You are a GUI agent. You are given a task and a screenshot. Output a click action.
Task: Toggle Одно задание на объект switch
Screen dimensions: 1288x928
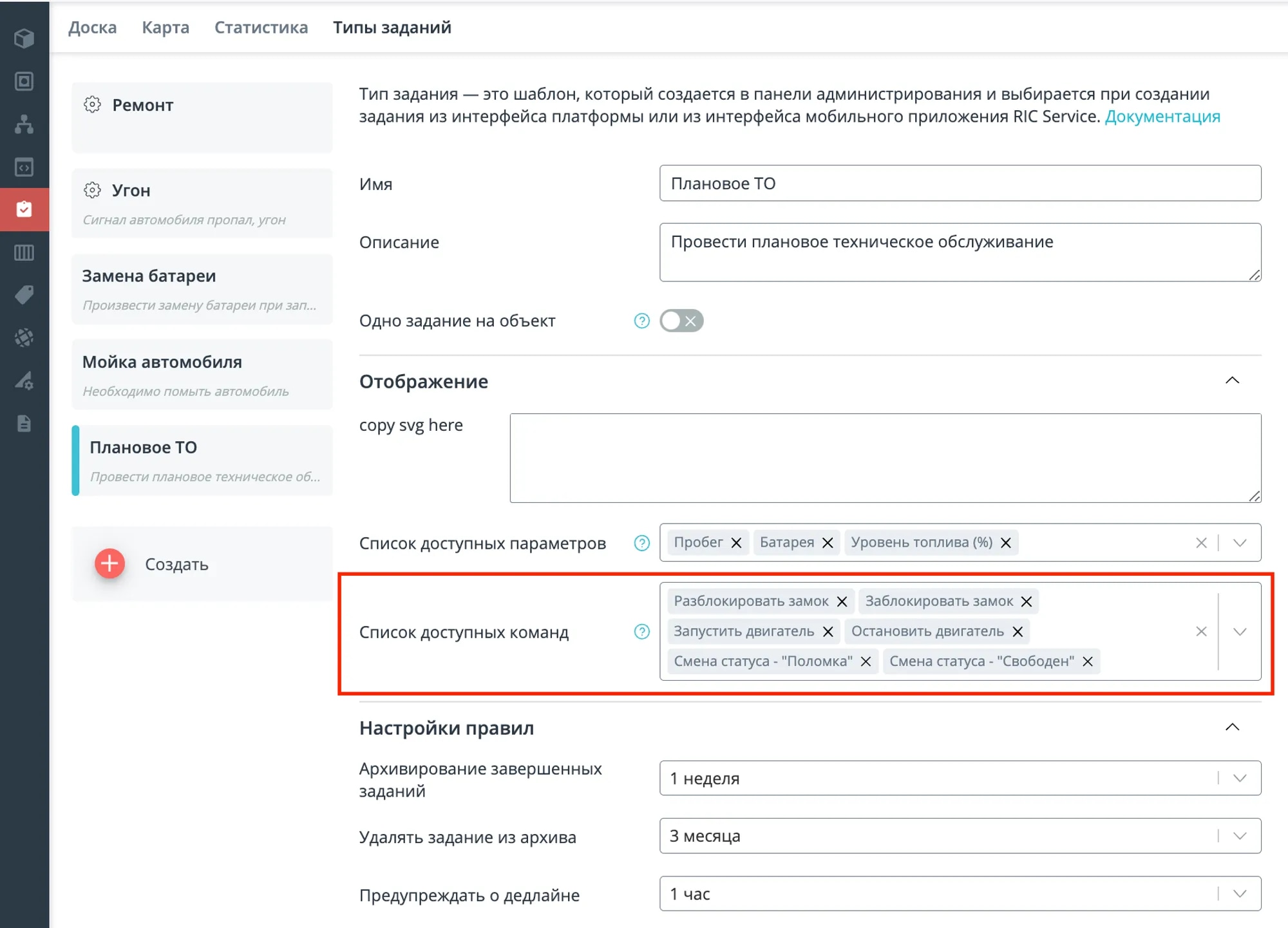[681, 321]
